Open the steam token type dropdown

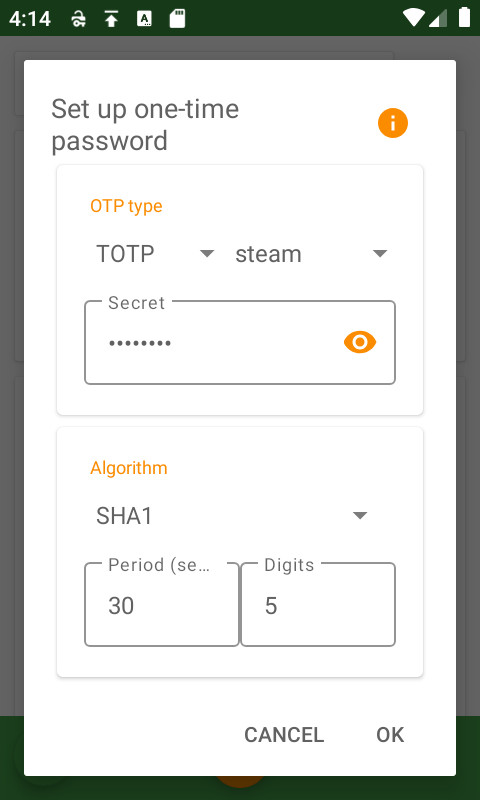coord(311,254)
